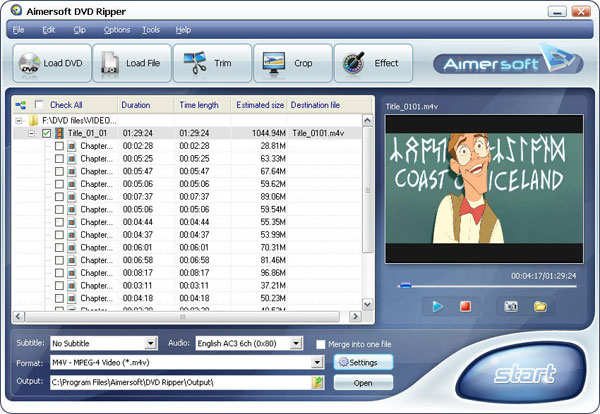Open the Clip menu
600x414 pixels.
[79, 30]
